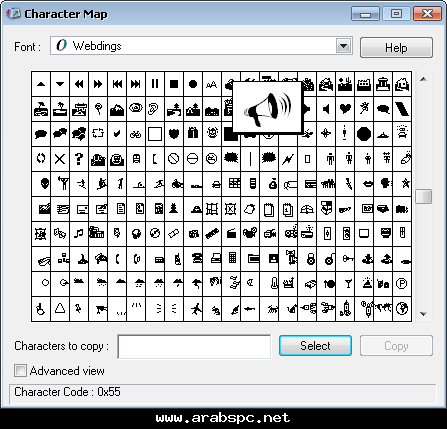Click the Characters to copy field
447x429 pixels.
tap(194, 347)
